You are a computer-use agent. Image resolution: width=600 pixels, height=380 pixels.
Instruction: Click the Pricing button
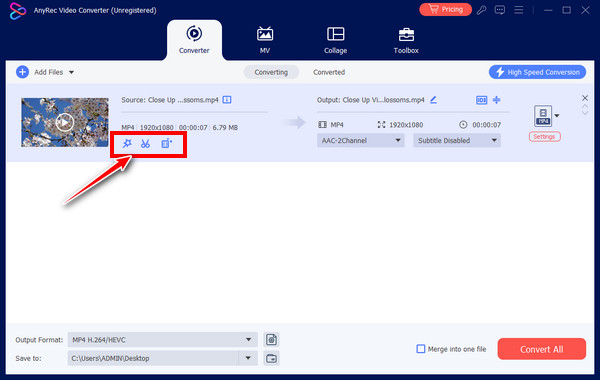pyautogui.click(x=445, y=9)
